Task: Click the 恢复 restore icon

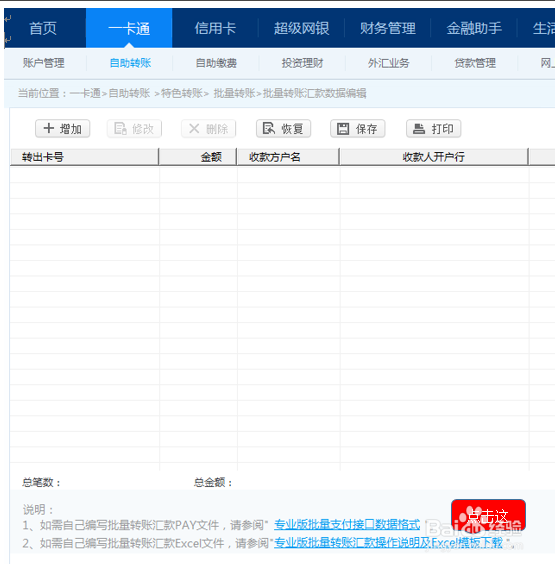Action: (269, 128)
